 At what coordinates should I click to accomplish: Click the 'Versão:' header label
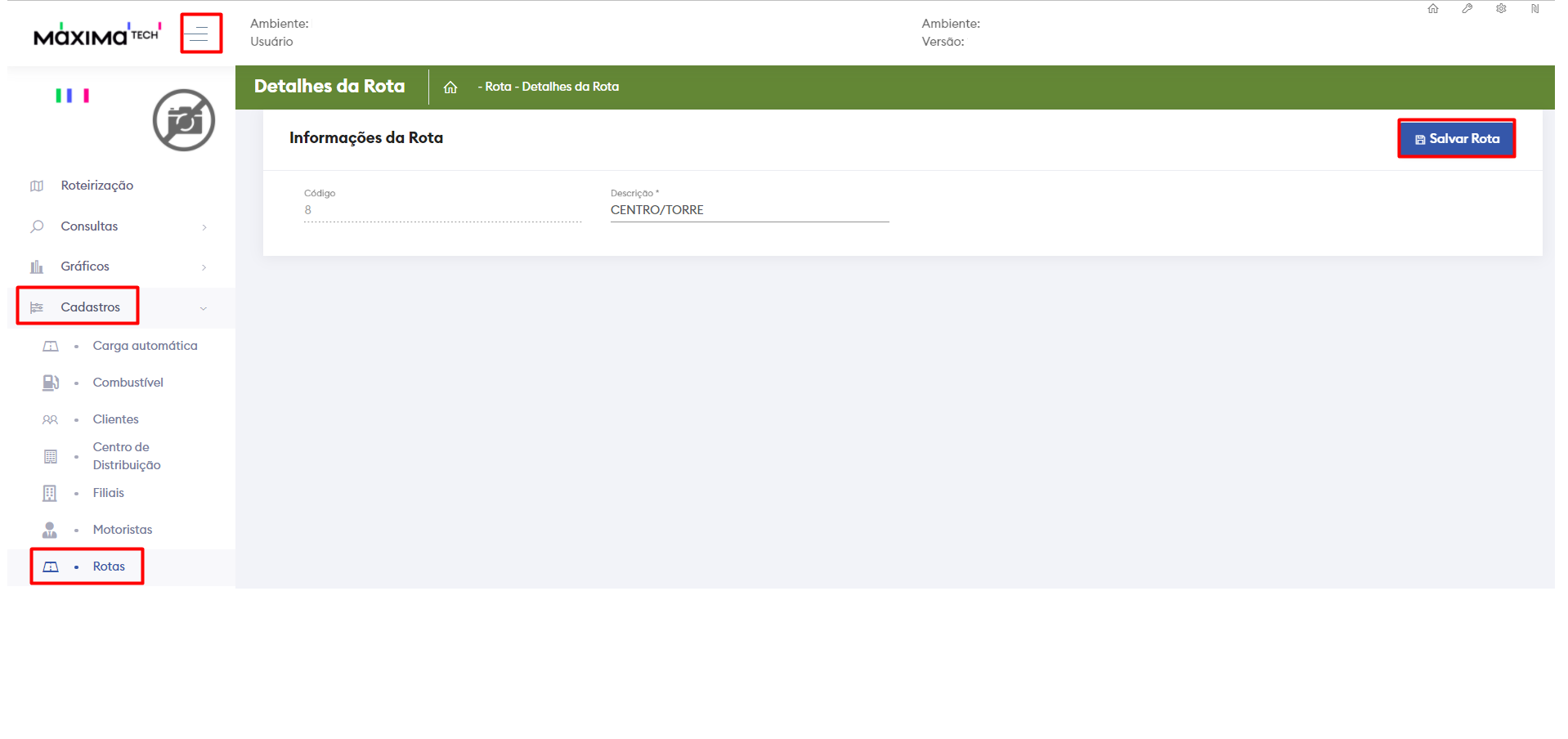pos(943,42)
